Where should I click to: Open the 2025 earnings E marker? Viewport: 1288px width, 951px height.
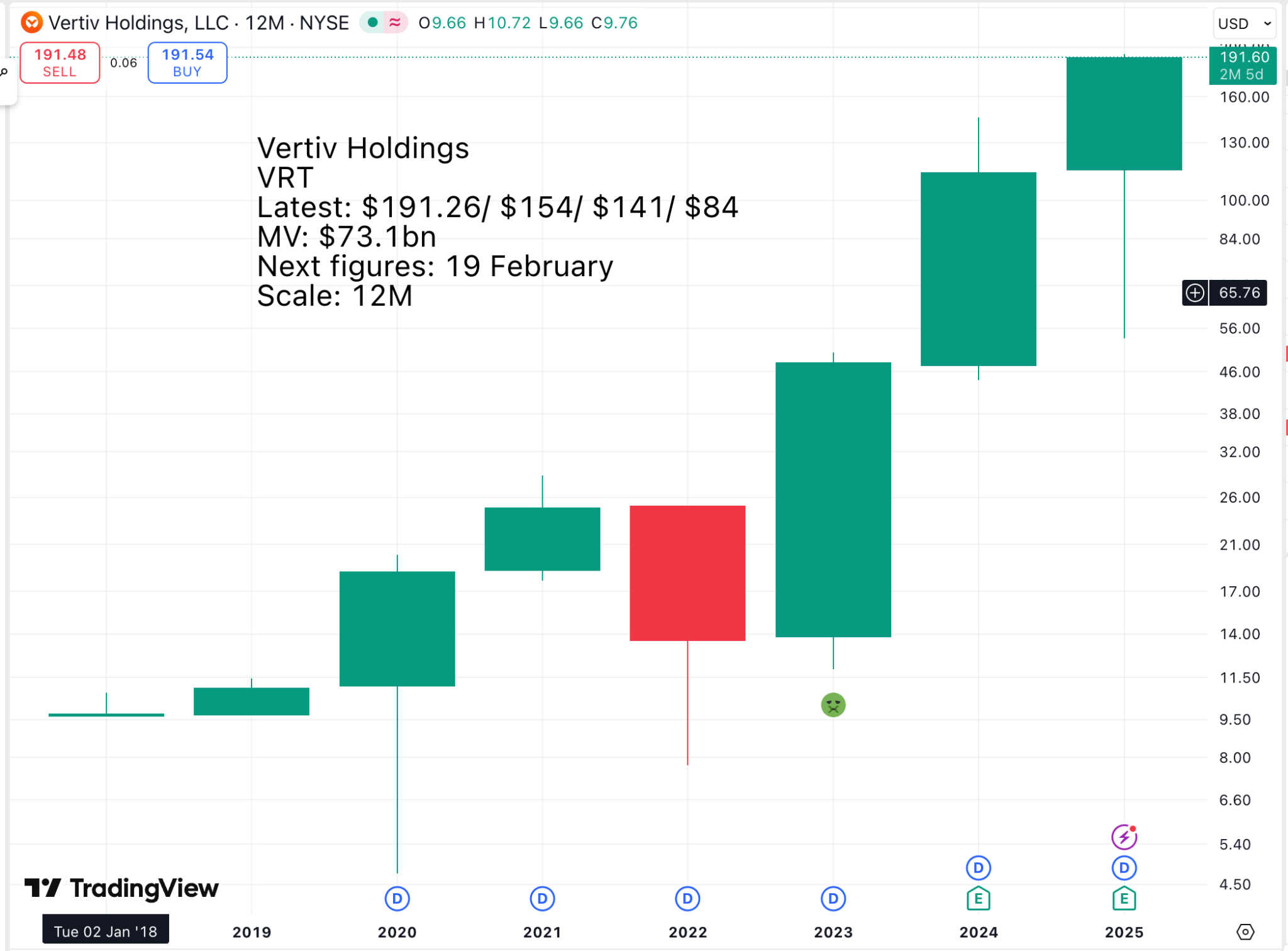[x=1124, y=899]
